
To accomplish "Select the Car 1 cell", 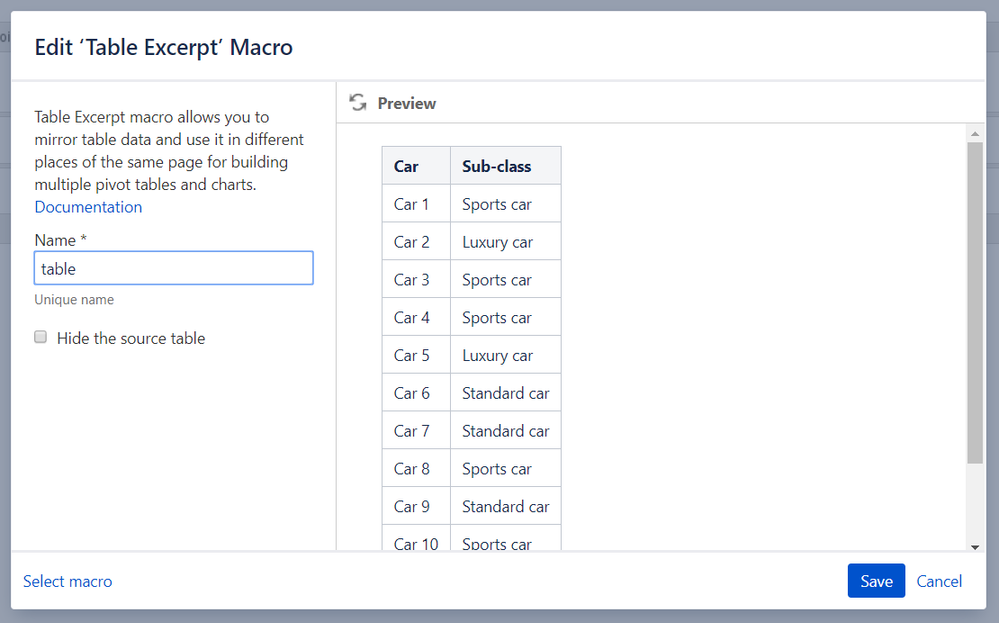I will click(412, 204).
